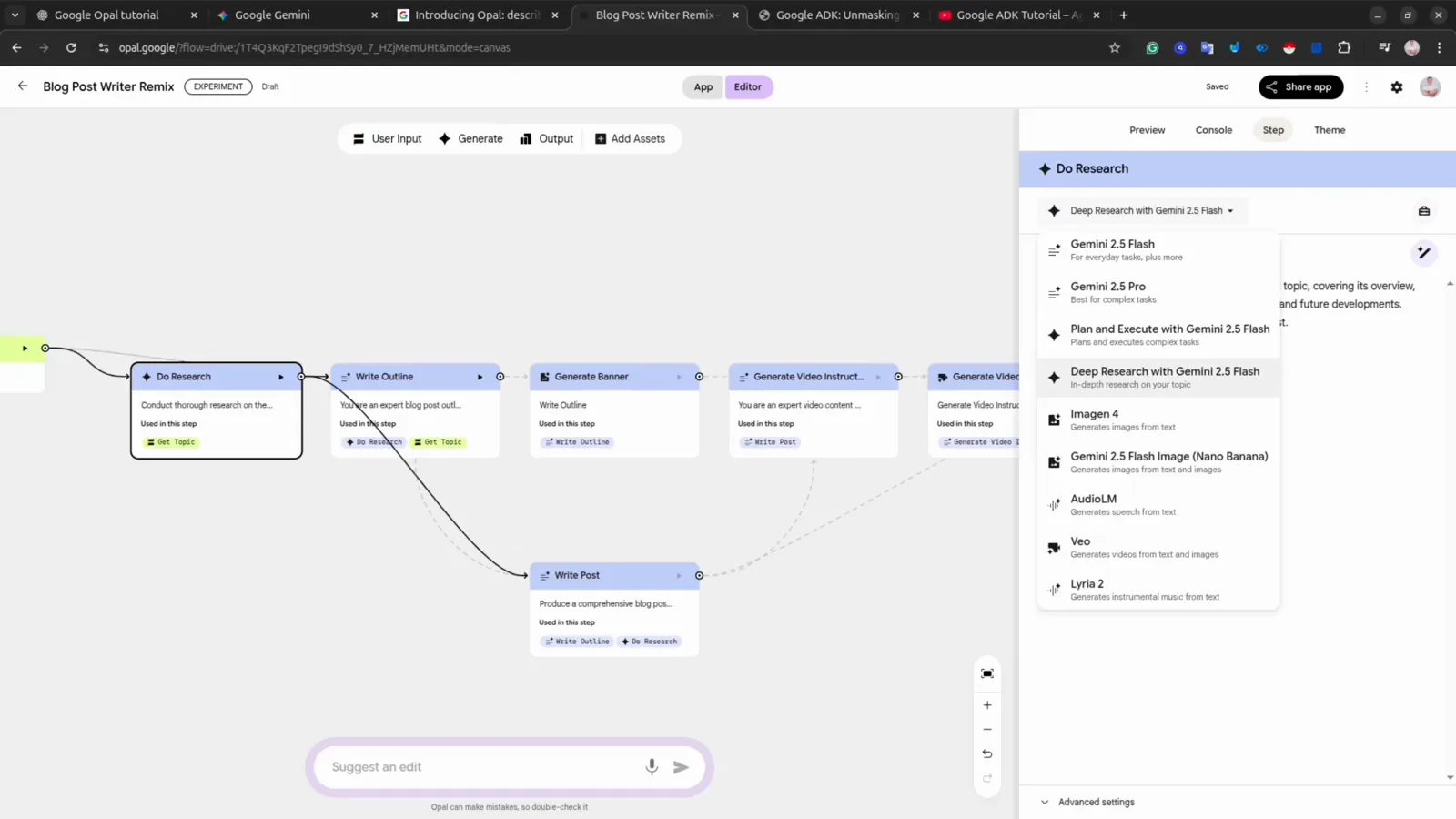Select the Step tab

(x=1273, y=130)
